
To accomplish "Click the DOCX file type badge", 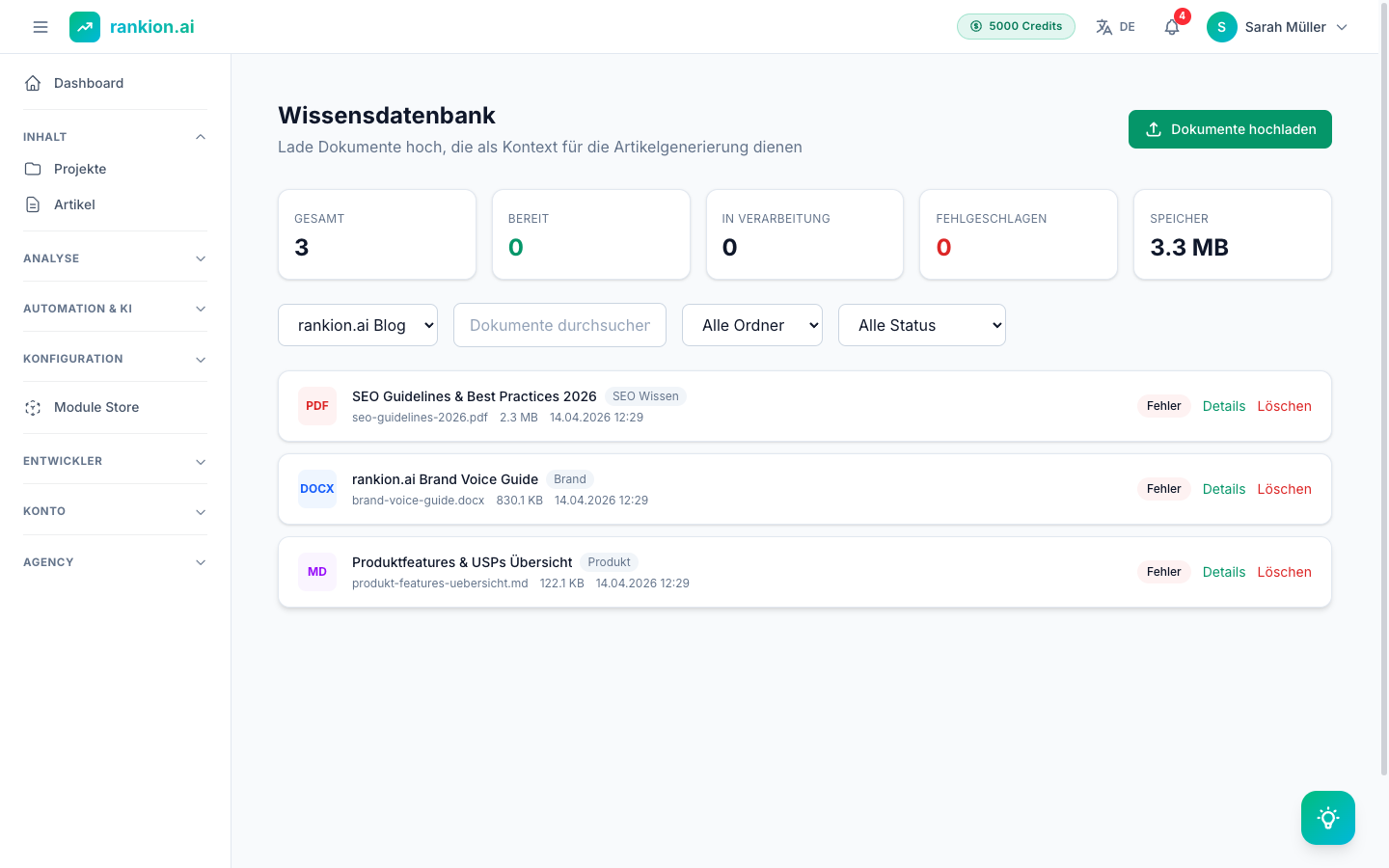I will point(317,489).
